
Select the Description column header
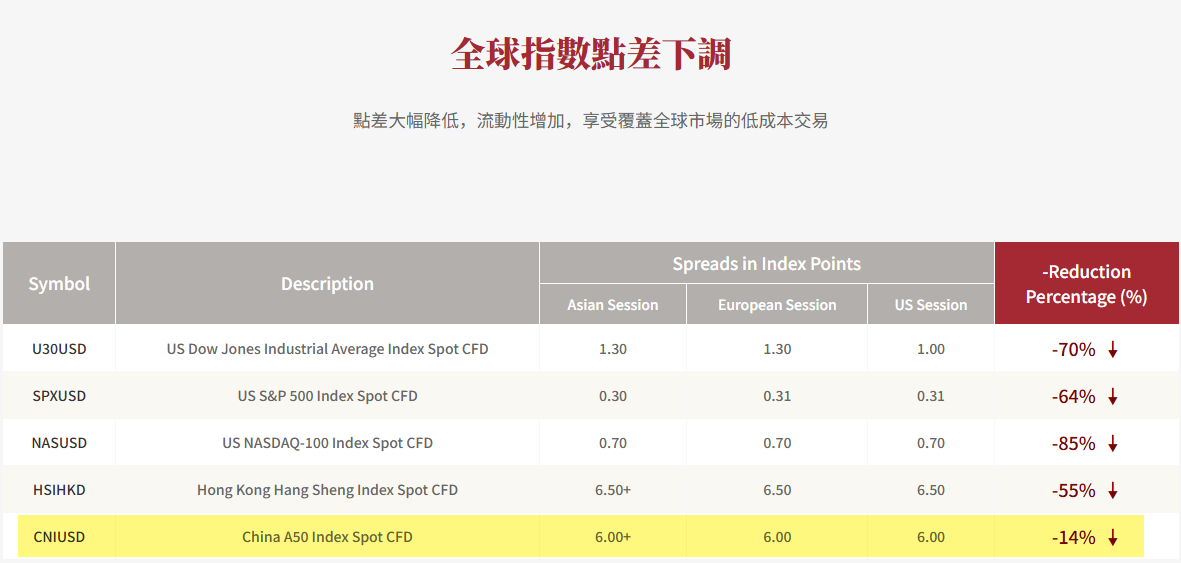[327, 283]
